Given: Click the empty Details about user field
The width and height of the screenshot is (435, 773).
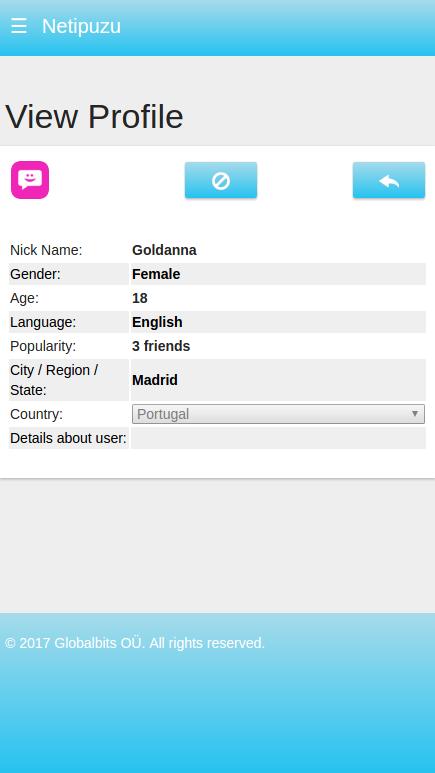Looking at the screenshot, I should point(278,438).
